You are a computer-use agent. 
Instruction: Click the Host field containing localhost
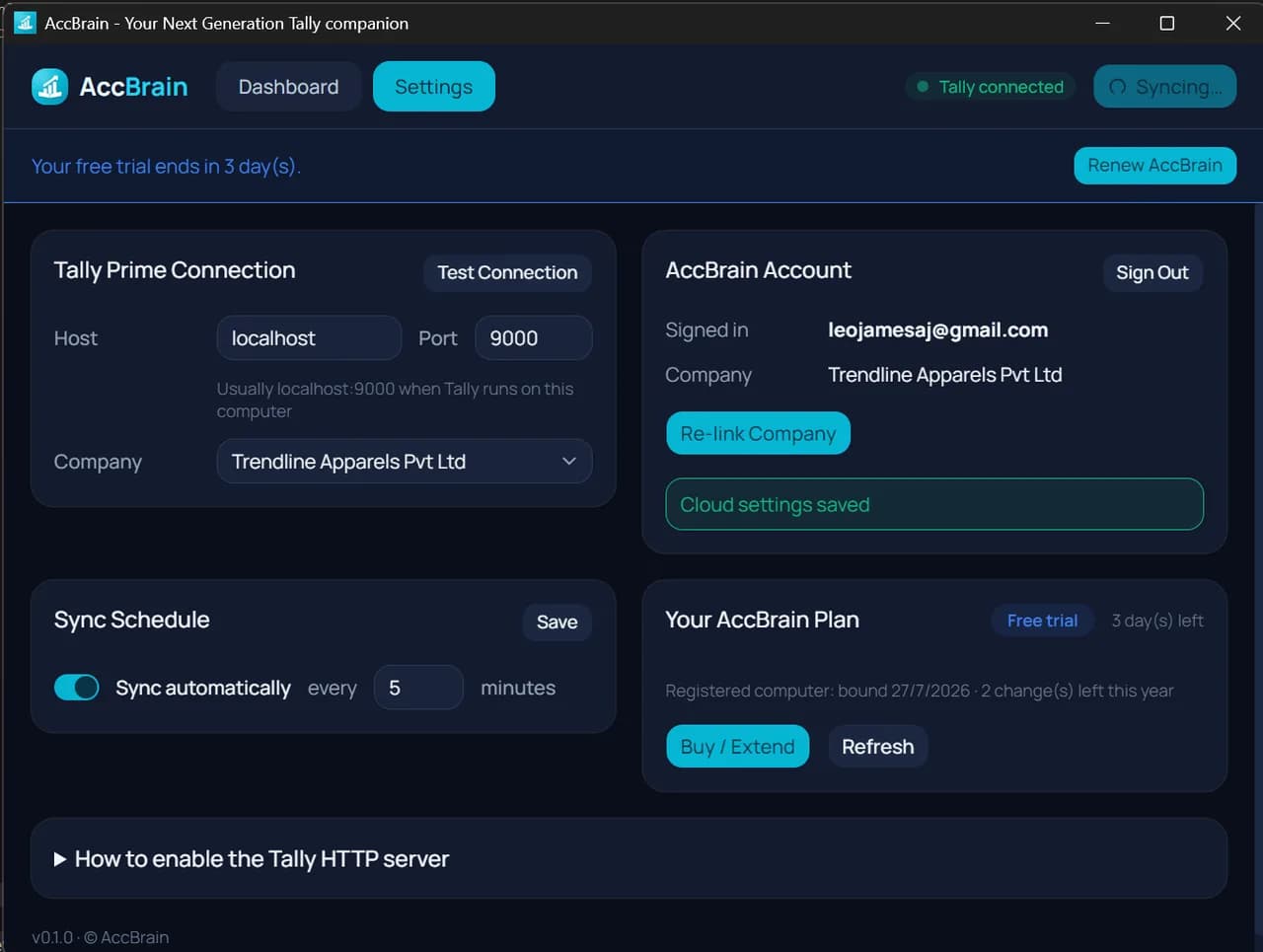click(x=309, y=338)
